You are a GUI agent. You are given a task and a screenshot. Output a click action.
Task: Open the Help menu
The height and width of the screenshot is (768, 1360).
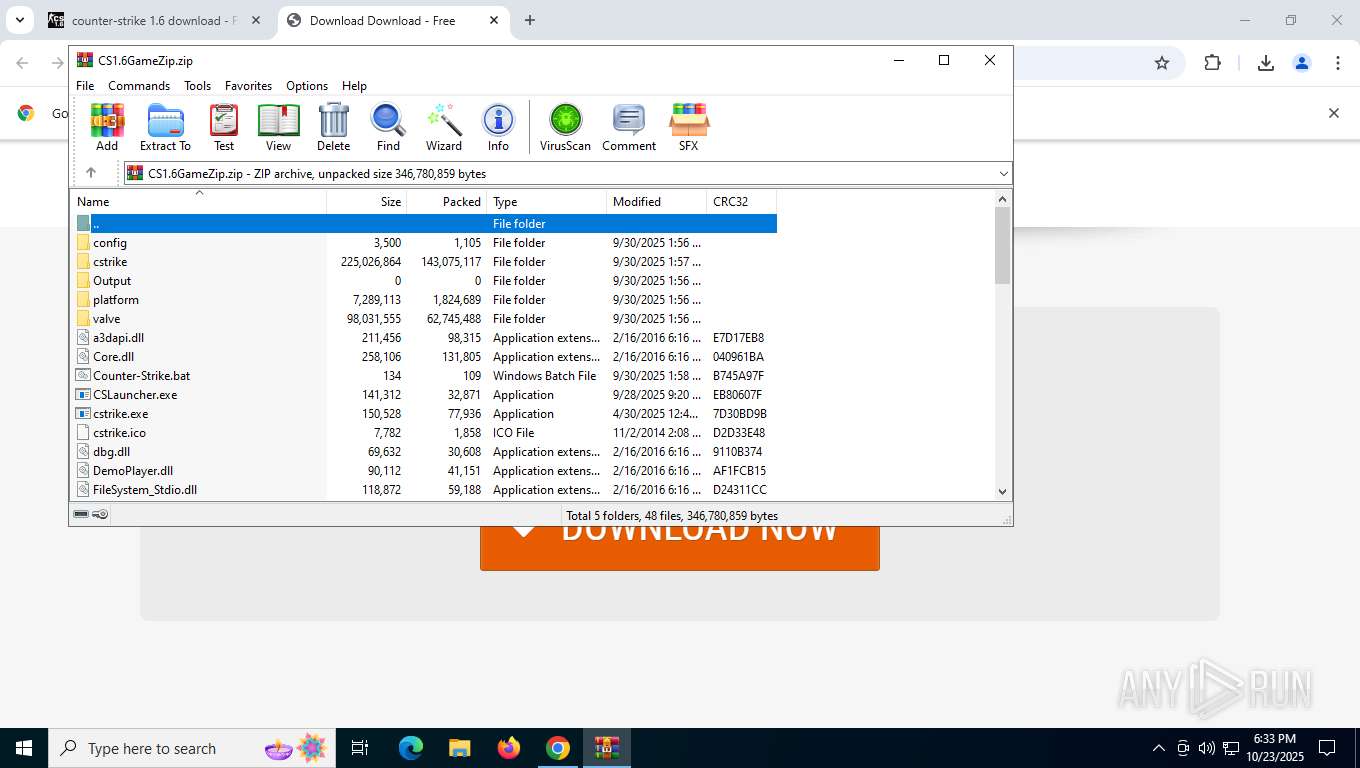tap(354, 86)
